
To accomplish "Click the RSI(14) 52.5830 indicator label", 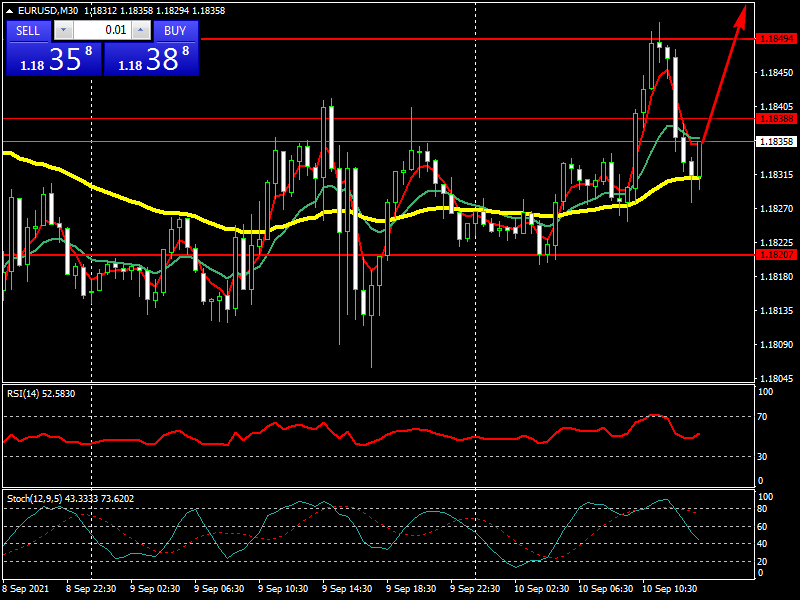I will (x=41, y=394).
